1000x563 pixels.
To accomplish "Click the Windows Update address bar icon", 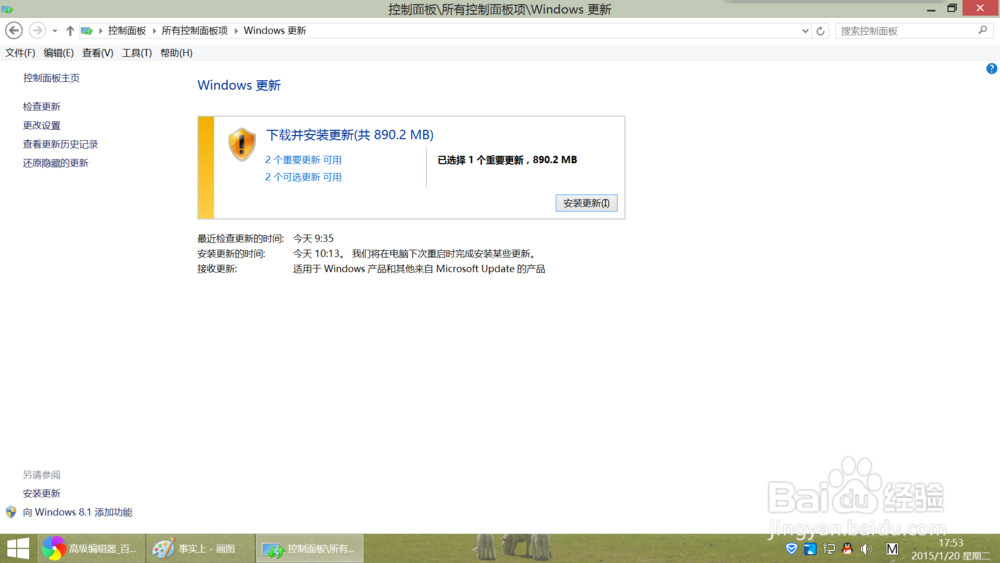I will pyautogui.click(x=87, y=31).
